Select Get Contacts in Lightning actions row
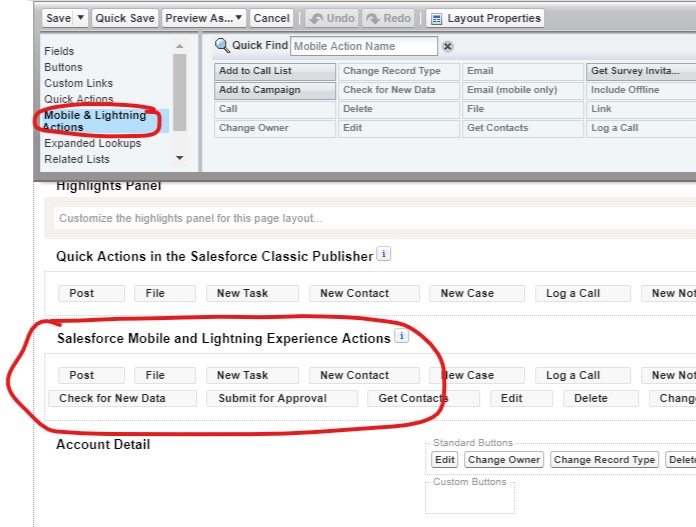Image resolution: width=696 pixels, height=527 pixels. click(423, 399)
